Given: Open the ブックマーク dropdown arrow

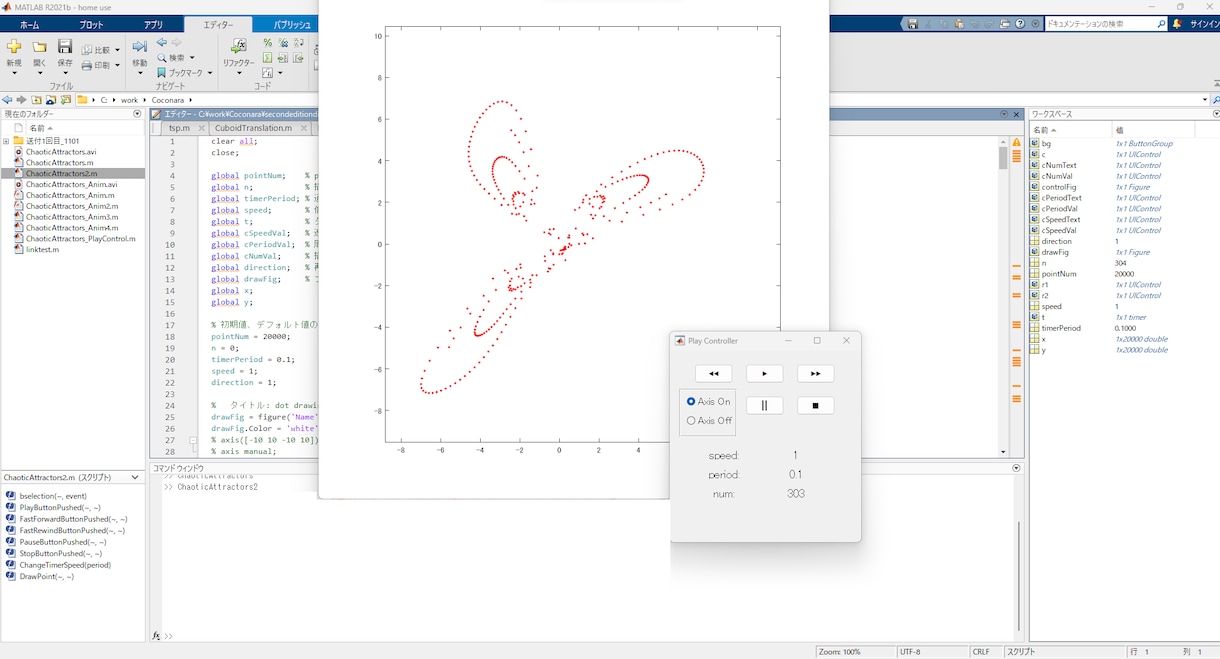Looking at the screenshot, I should pyautogui.click(x=210, y=73).
